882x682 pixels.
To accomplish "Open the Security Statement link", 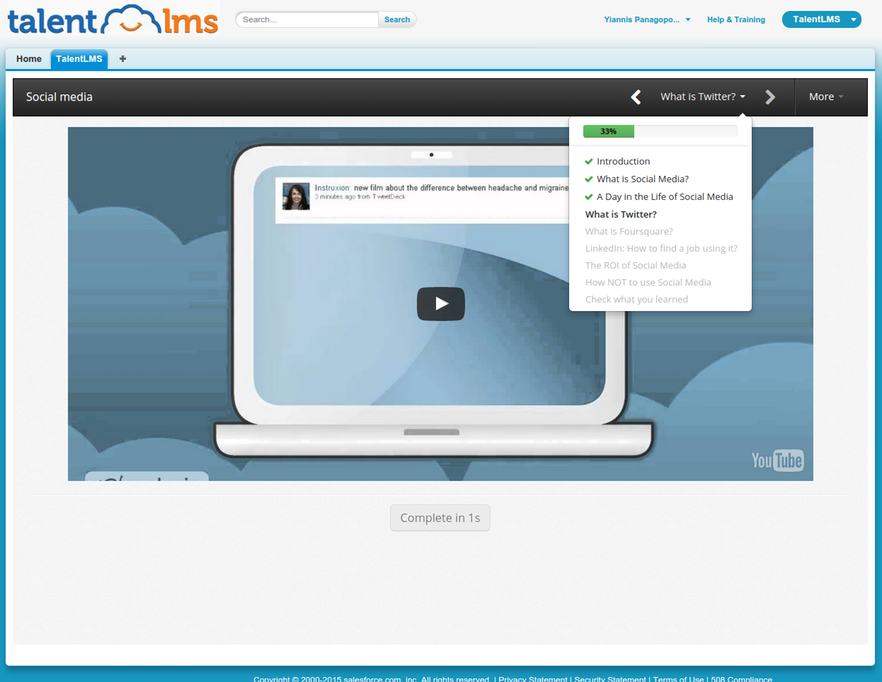I will click(x=610, y=679).
